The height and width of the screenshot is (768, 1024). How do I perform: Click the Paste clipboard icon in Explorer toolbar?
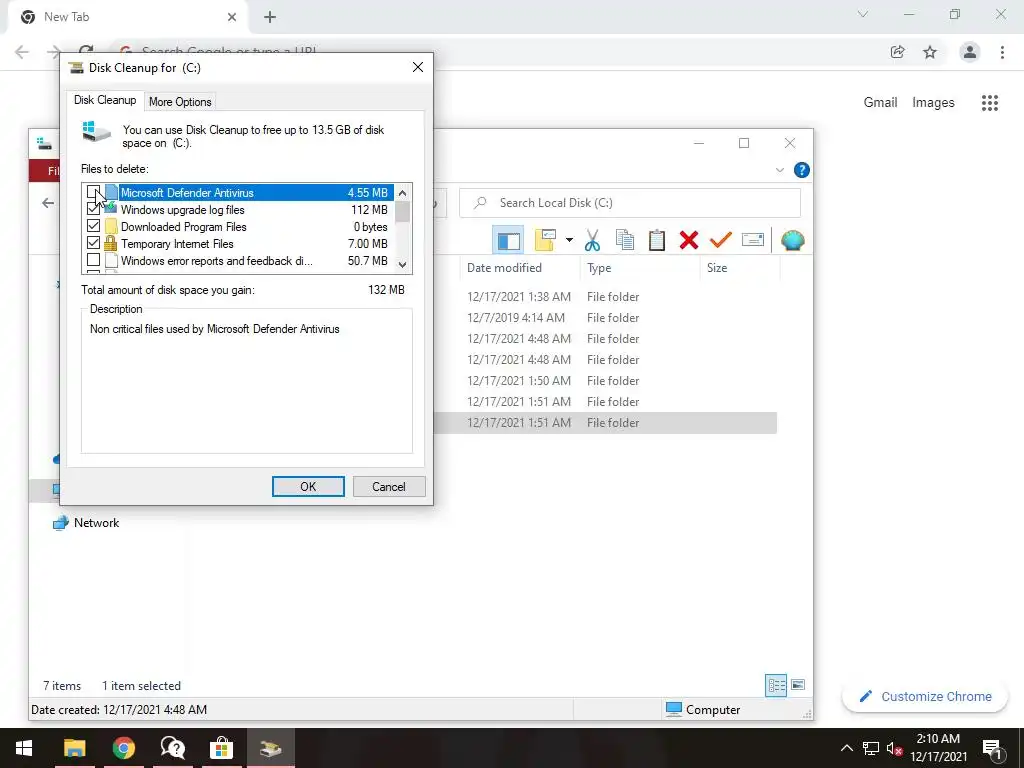656,240
